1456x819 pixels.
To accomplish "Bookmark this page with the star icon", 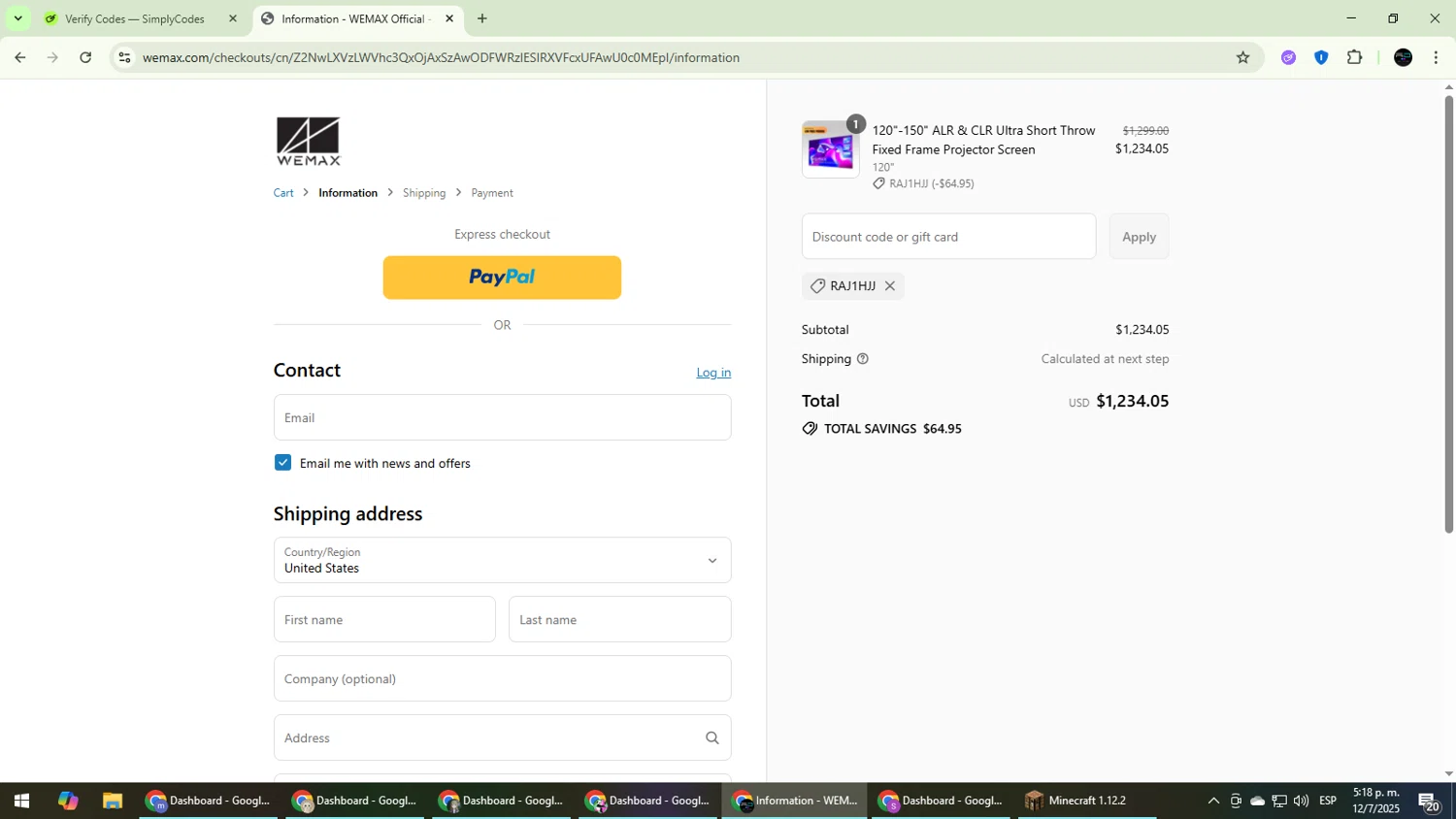I will [x=1242, y=57].
